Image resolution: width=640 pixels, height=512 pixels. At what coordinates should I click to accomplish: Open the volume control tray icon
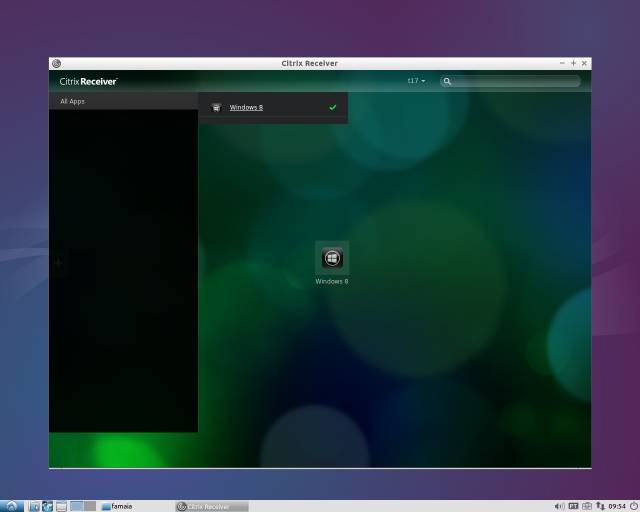559,506
